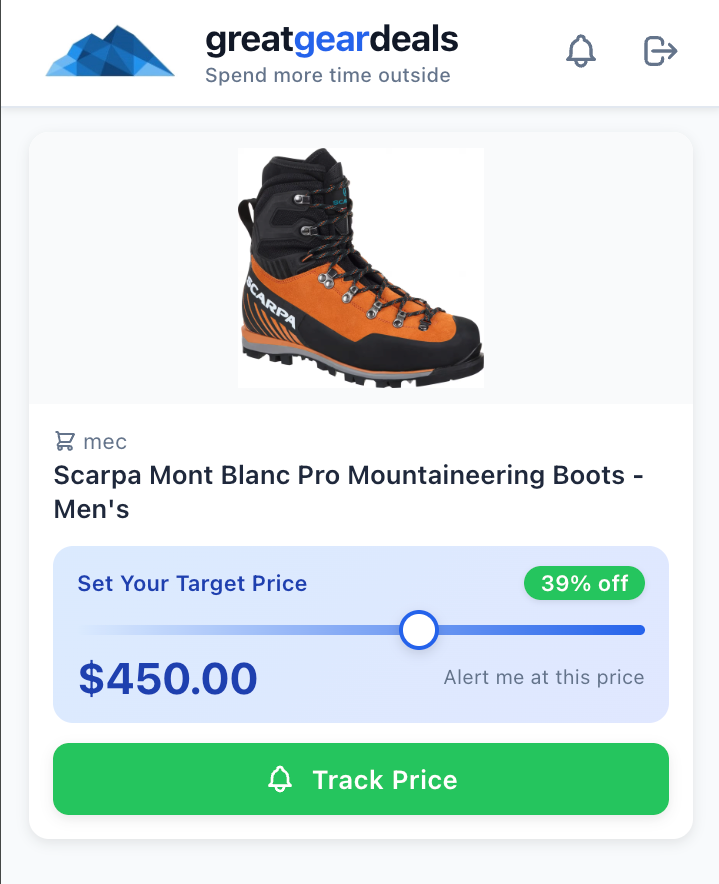Screen dimensions: 719x884
Task: Click the word 'gear' in the site title
Action: point(331,40)
